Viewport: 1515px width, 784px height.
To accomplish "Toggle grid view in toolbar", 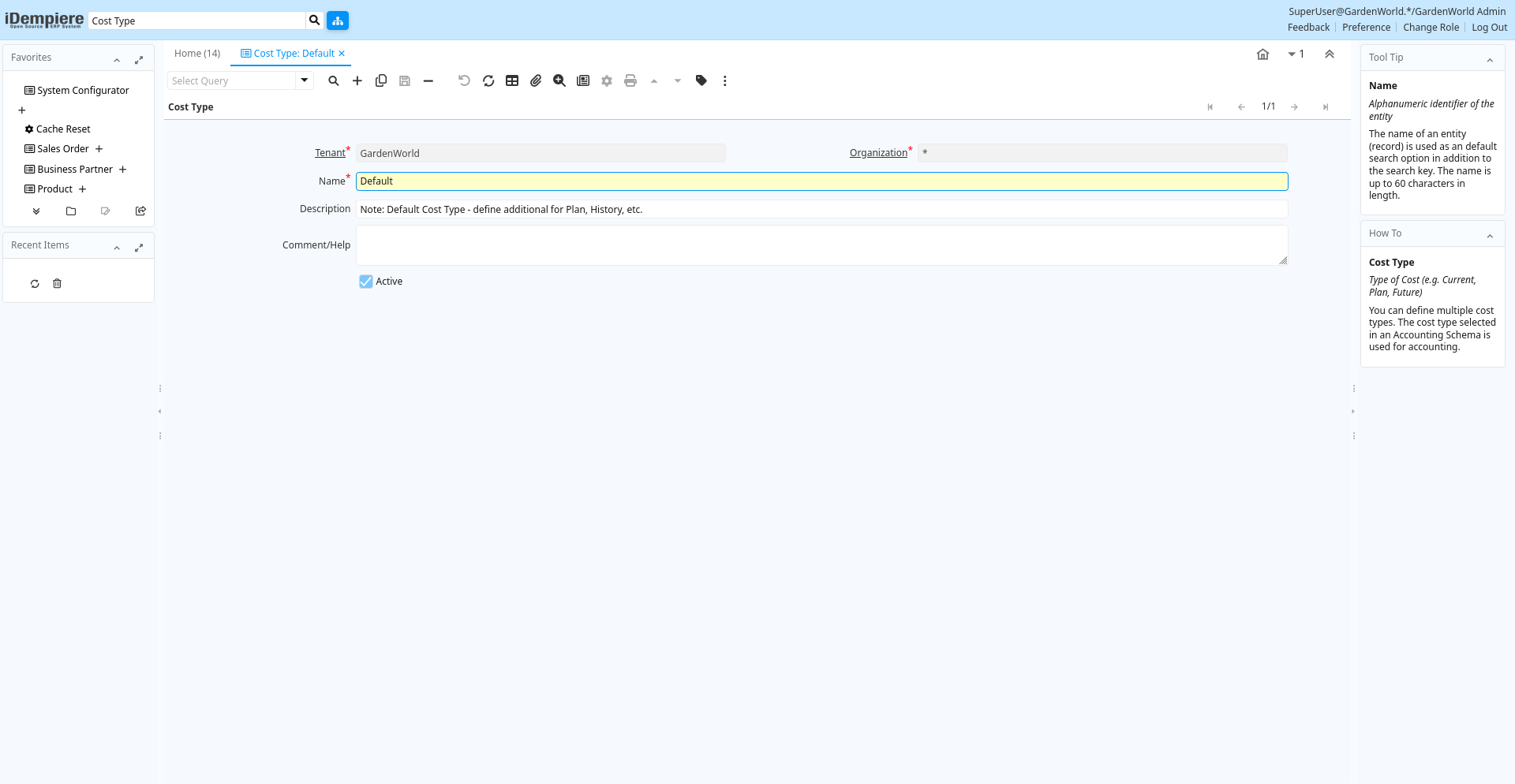I will 512,80.
